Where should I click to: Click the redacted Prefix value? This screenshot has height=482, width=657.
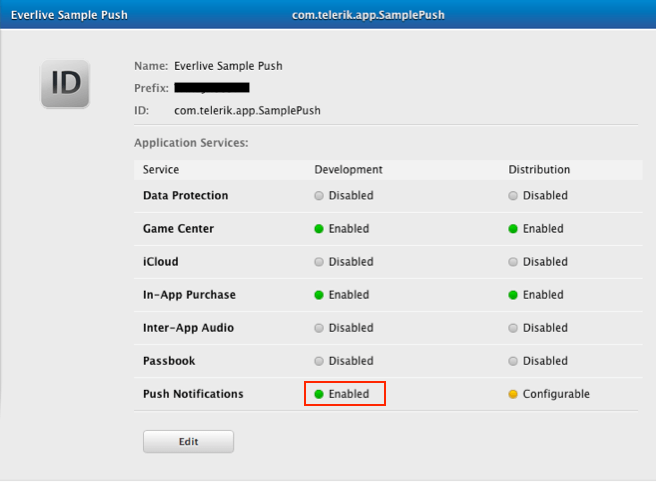[211, 88]
